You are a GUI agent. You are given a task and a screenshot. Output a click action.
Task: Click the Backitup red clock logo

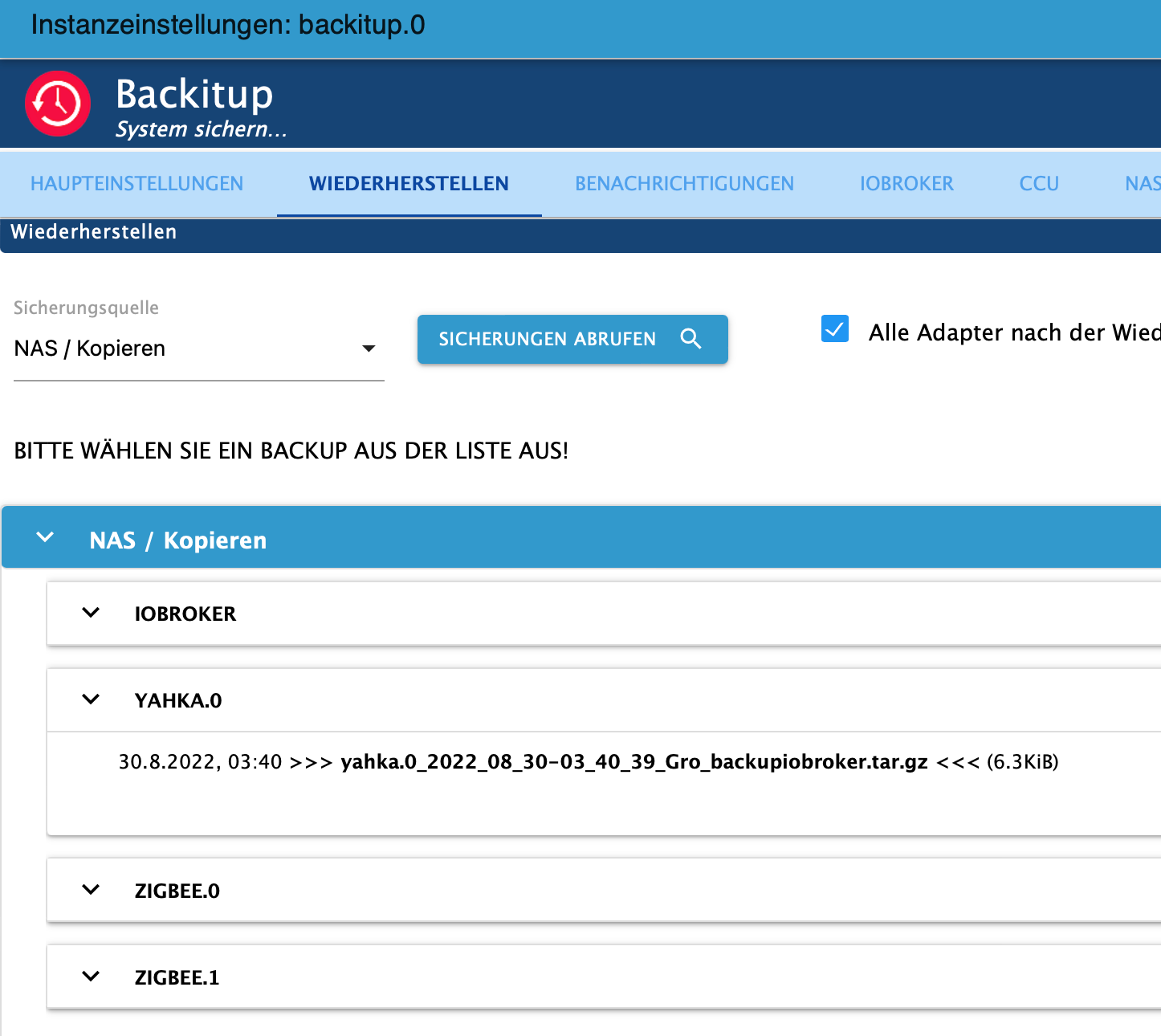58,104
